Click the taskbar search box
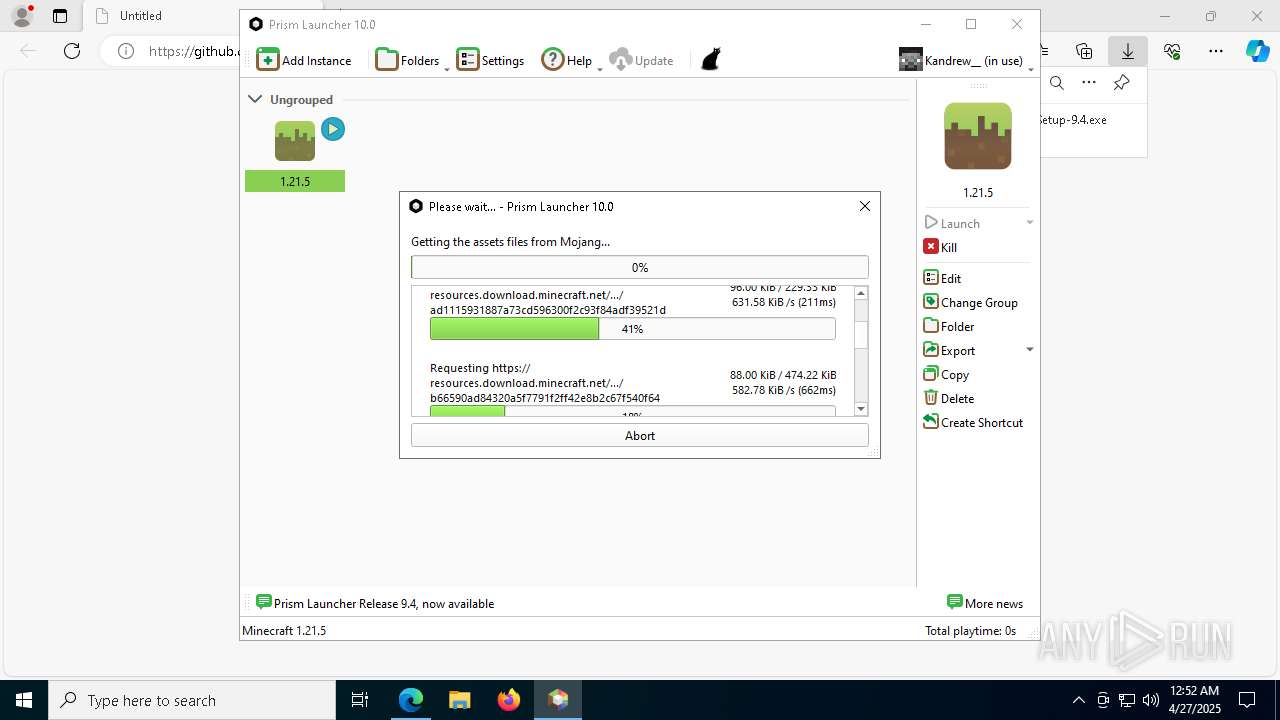 pyautogui.click(x=192, y=700)
